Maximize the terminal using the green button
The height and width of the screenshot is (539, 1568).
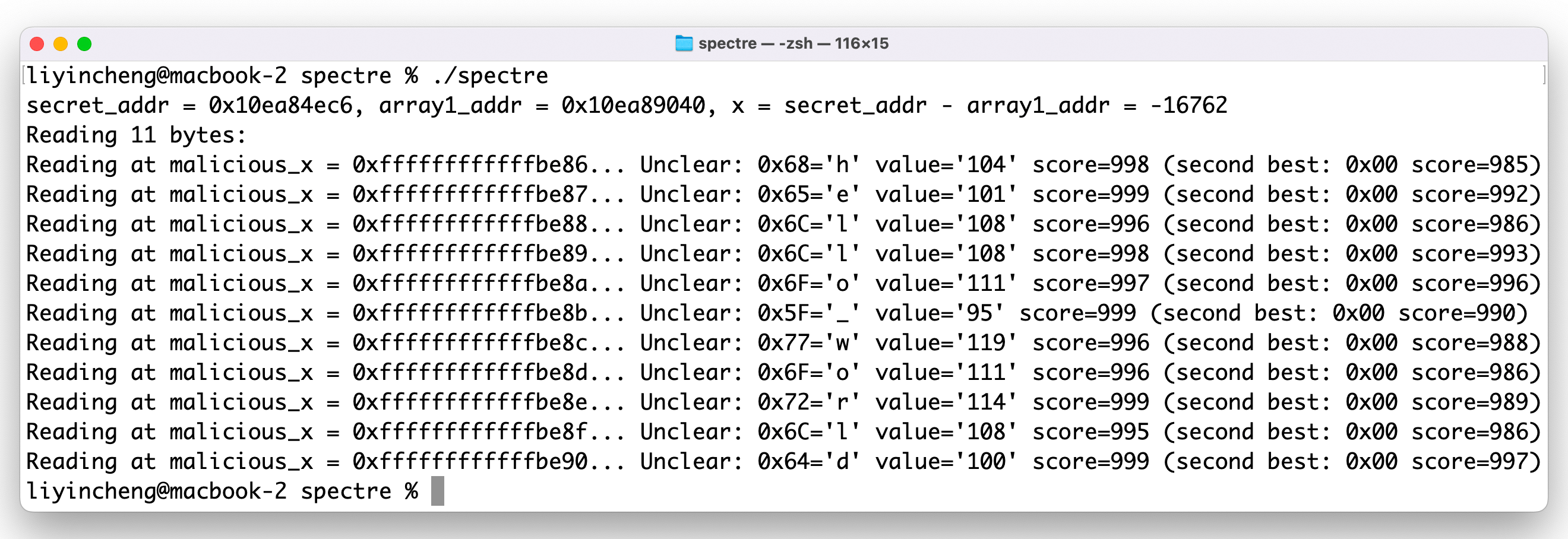[84, 44]
